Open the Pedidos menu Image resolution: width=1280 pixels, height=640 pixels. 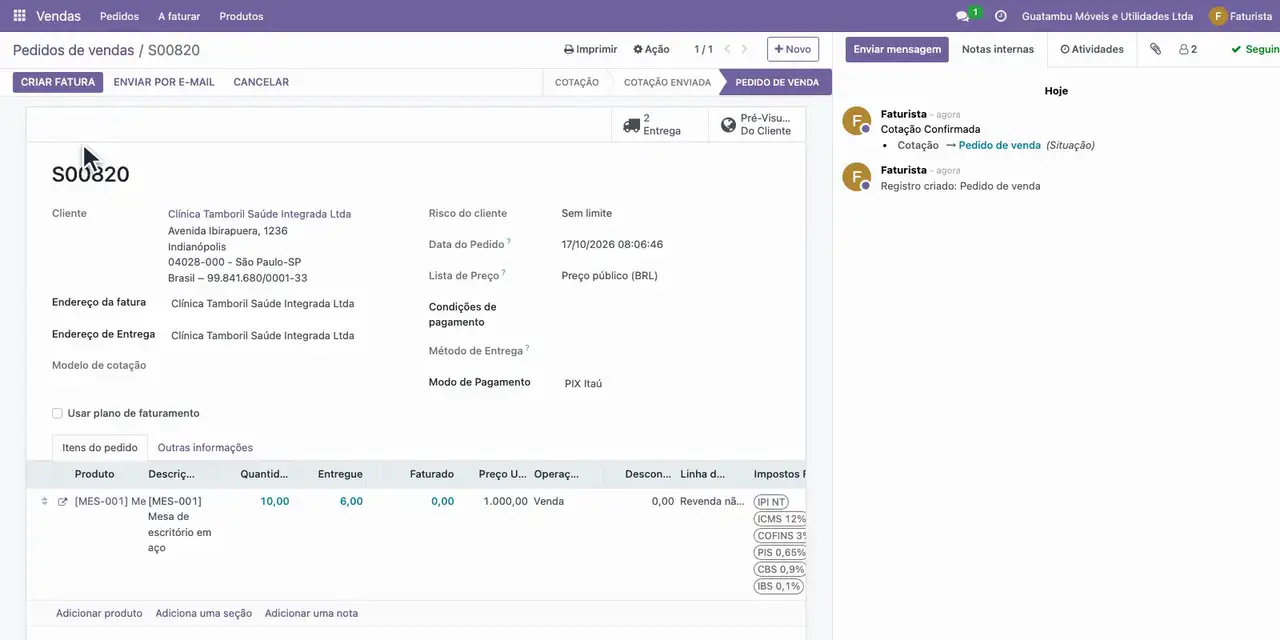pos(120,16)
